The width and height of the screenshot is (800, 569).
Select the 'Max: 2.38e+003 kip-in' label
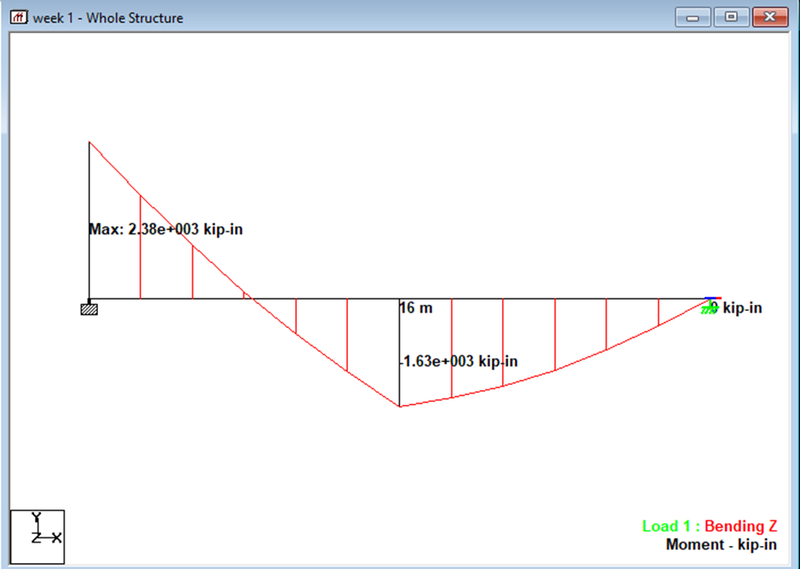[x=166, y=229]
